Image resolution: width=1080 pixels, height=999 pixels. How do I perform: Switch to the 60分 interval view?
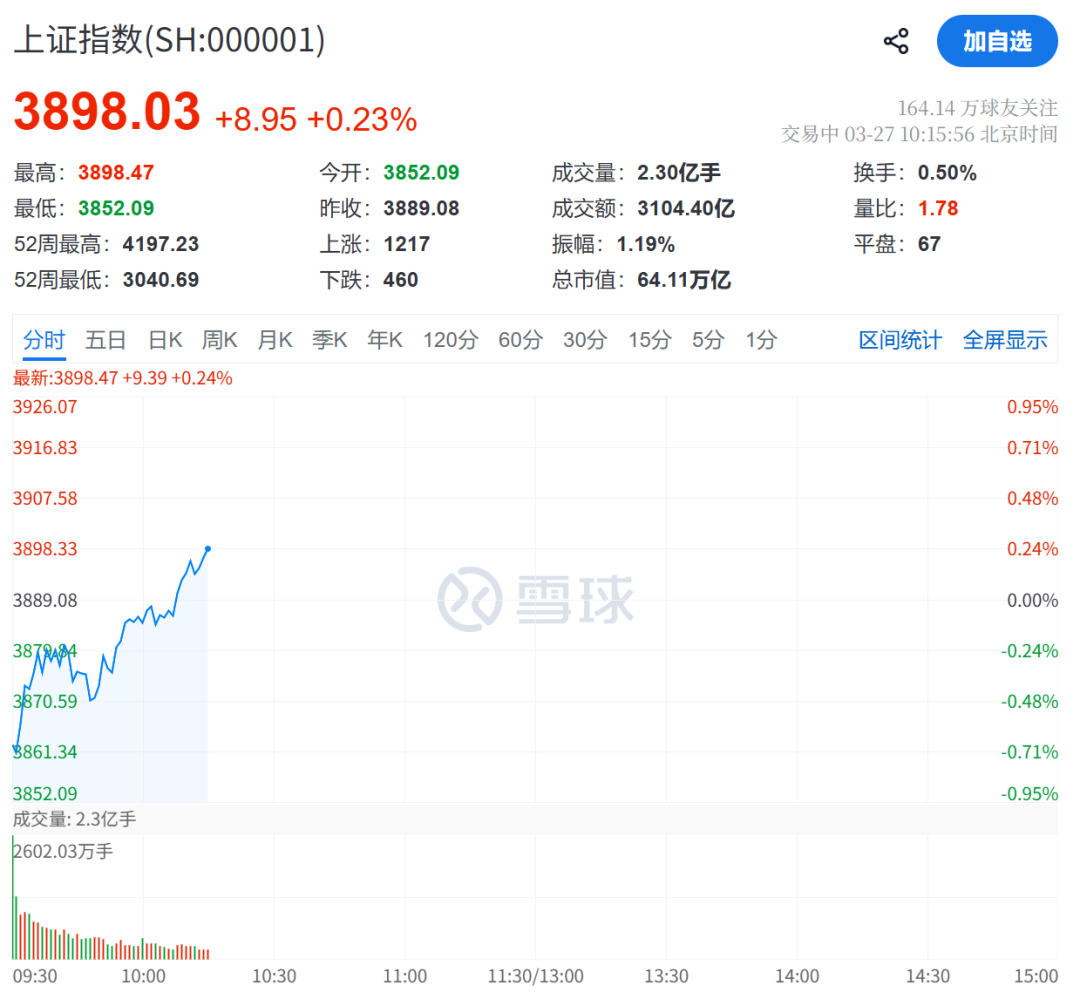point(519,340)
